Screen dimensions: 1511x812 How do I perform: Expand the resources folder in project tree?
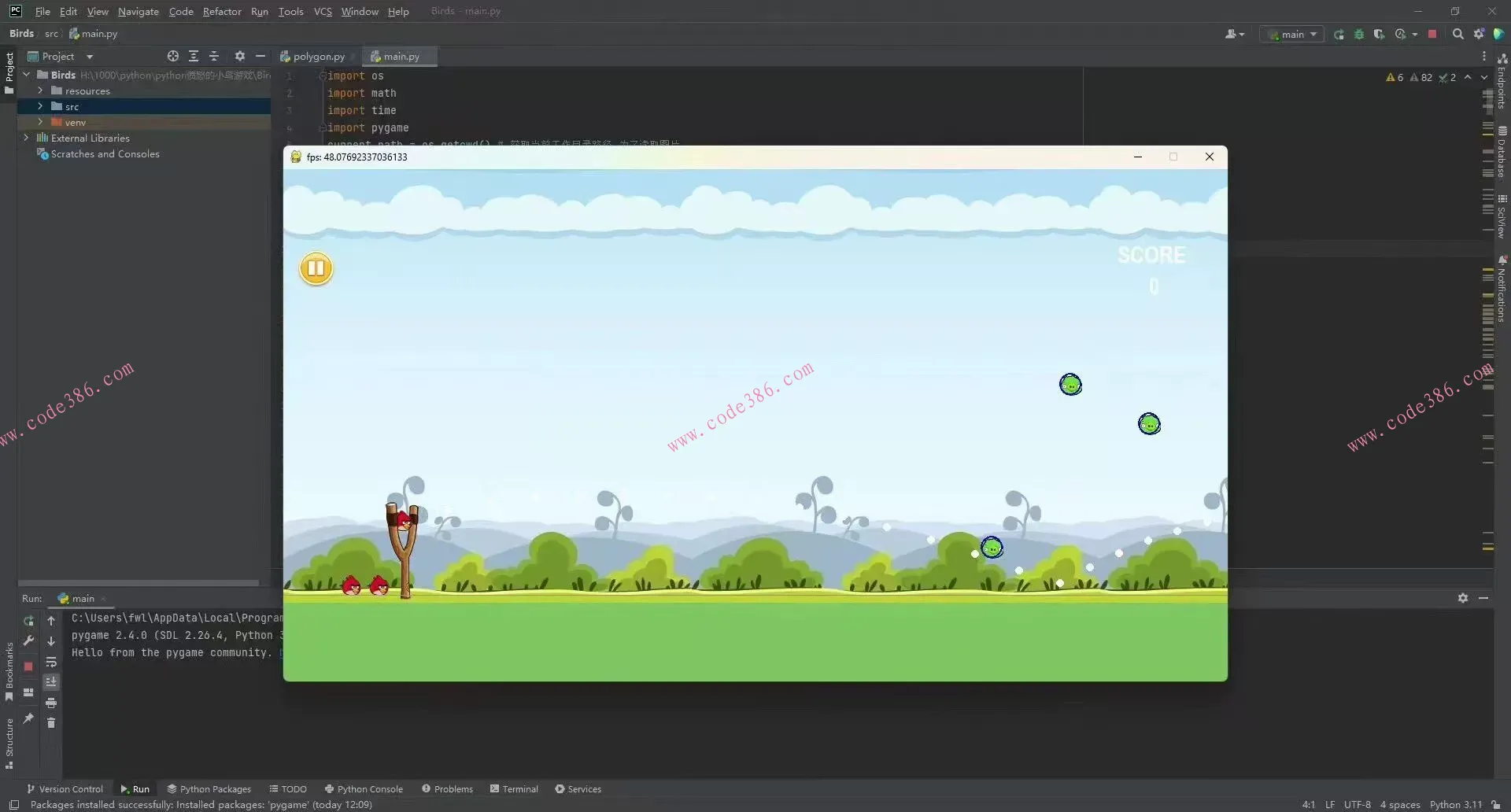click(40, 91)
